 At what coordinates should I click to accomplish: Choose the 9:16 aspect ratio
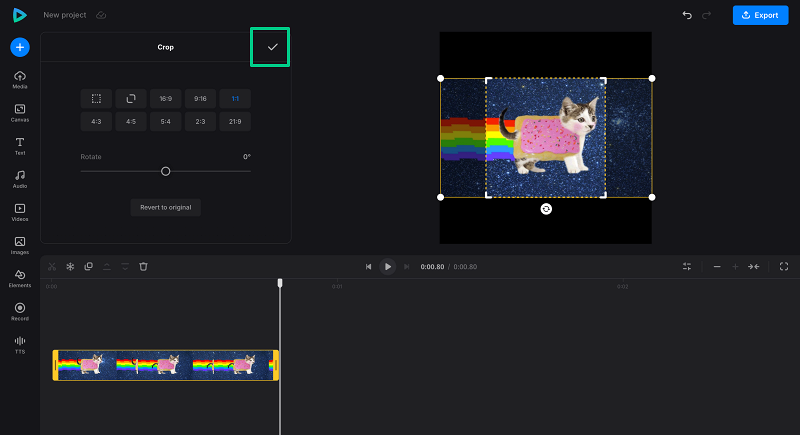(200, 98)
